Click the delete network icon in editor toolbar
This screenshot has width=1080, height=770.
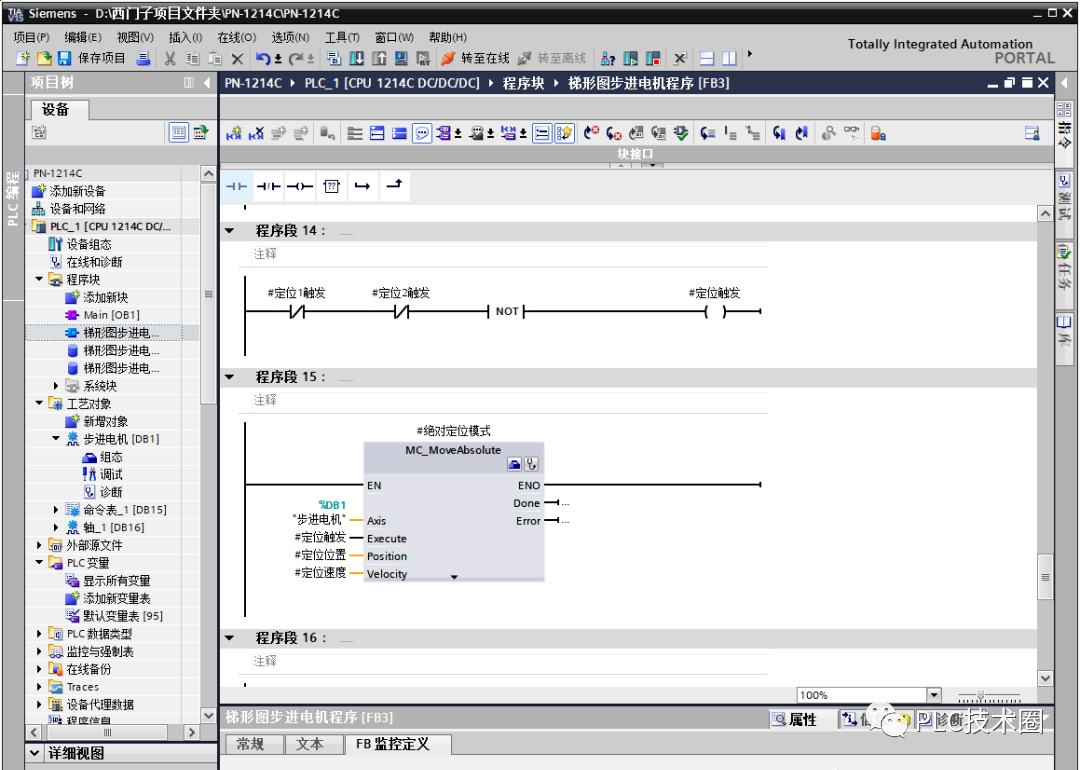[256, 134]
